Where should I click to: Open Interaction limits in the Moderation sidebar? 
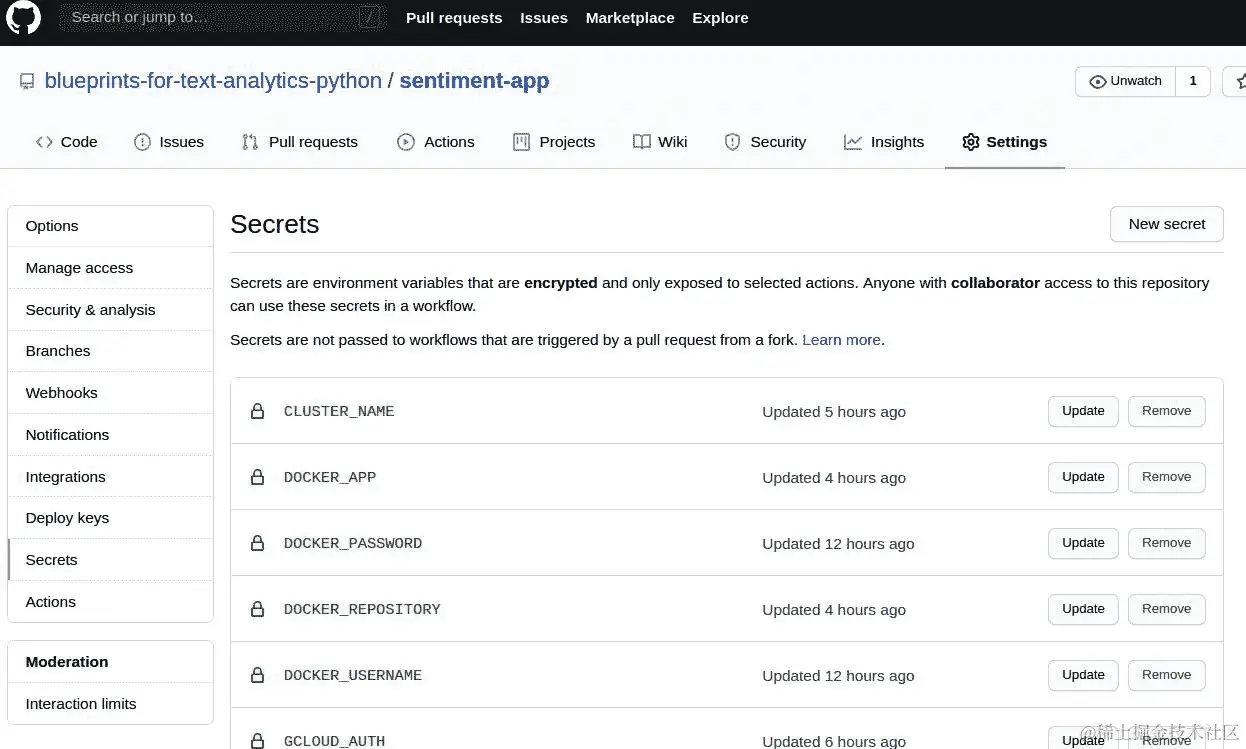[81, 704]
